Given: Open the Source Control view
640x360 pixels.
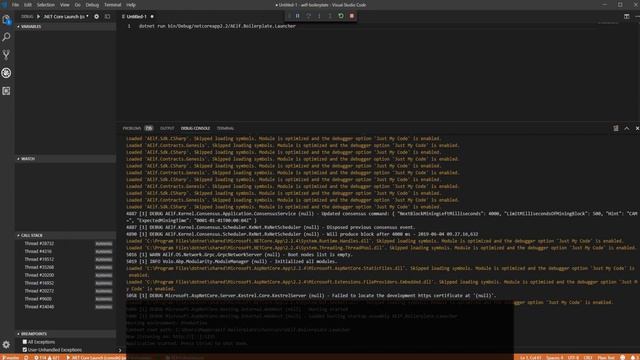Looking at the screenshot, I should pyautogui.click(x=6, y=55).
